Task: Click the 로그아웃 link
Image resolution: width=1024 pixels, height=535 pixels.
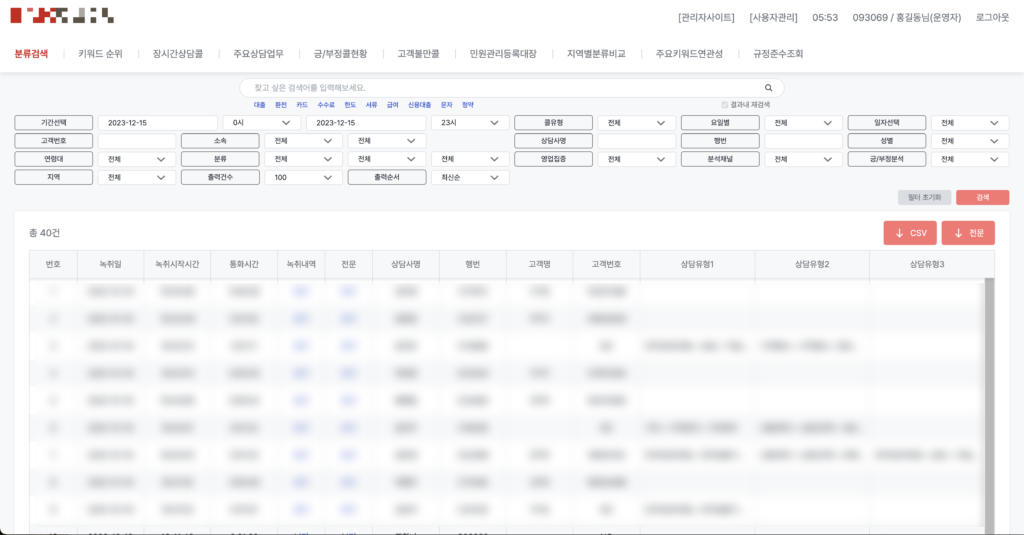Action: (992, 17)
